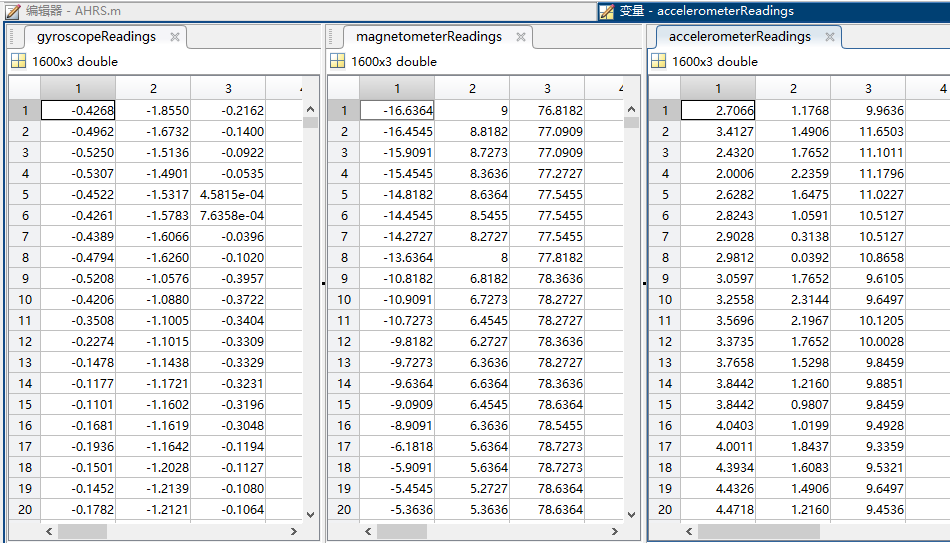Click 1600x3 double label in accelerometerReadings
950x543 pixels.
715,61
